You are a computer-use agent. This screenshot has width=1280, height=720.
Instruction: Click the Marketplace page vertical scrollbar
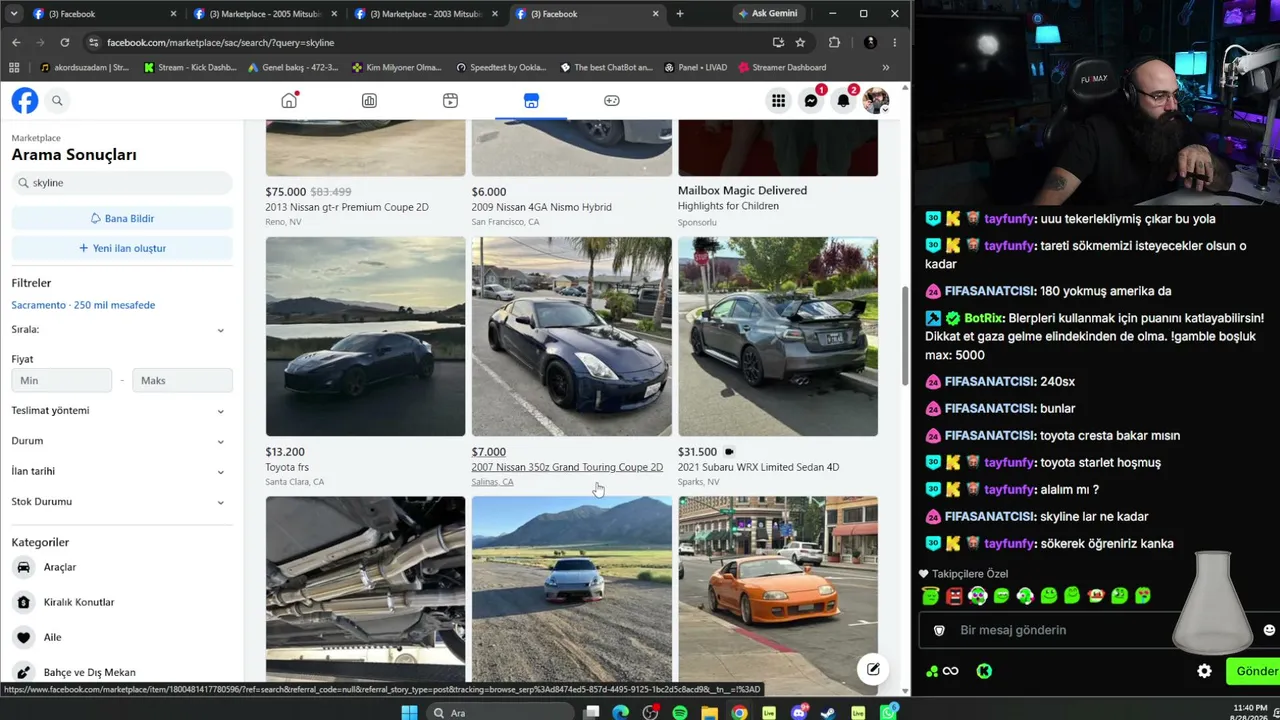906,336
